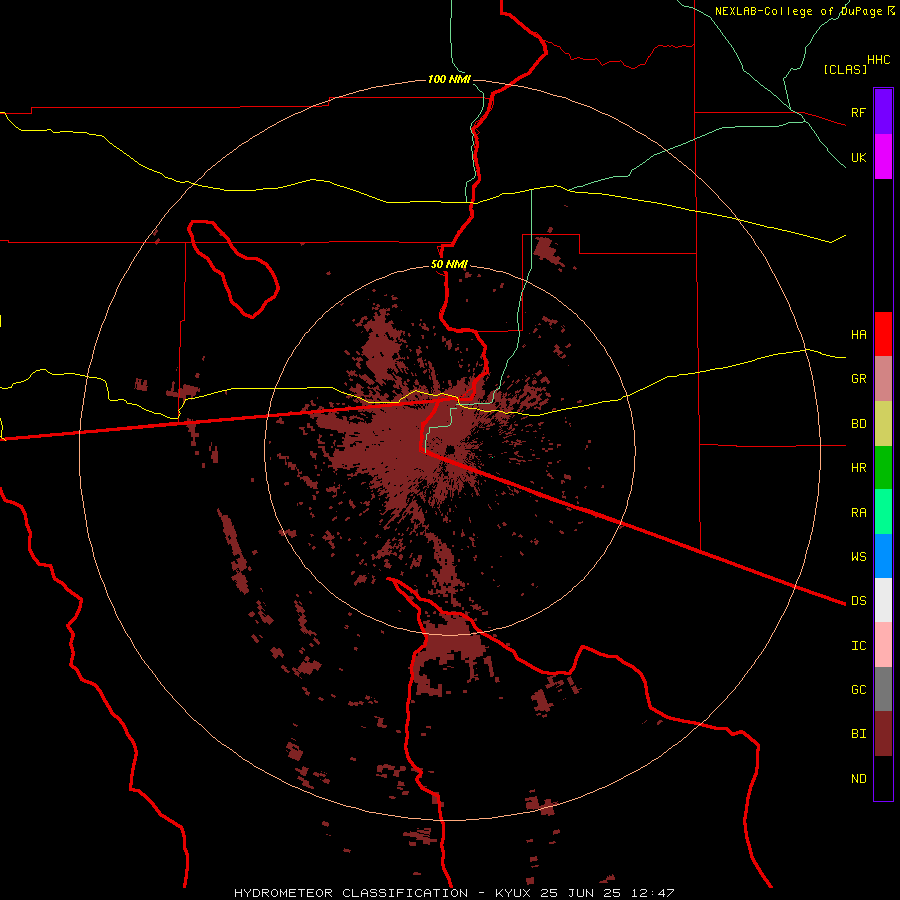The height and width of the screenshot is (900, 900).
Task: Click the GR legend label
Action: (x=859, y=379)
